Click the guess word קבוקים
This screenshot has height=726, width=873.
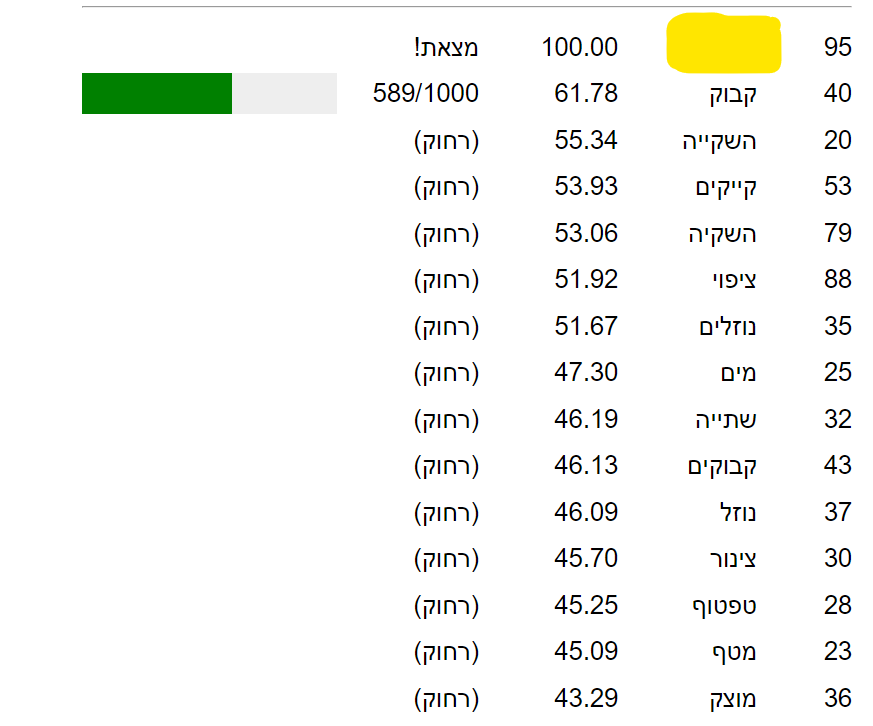pos(722,466)
